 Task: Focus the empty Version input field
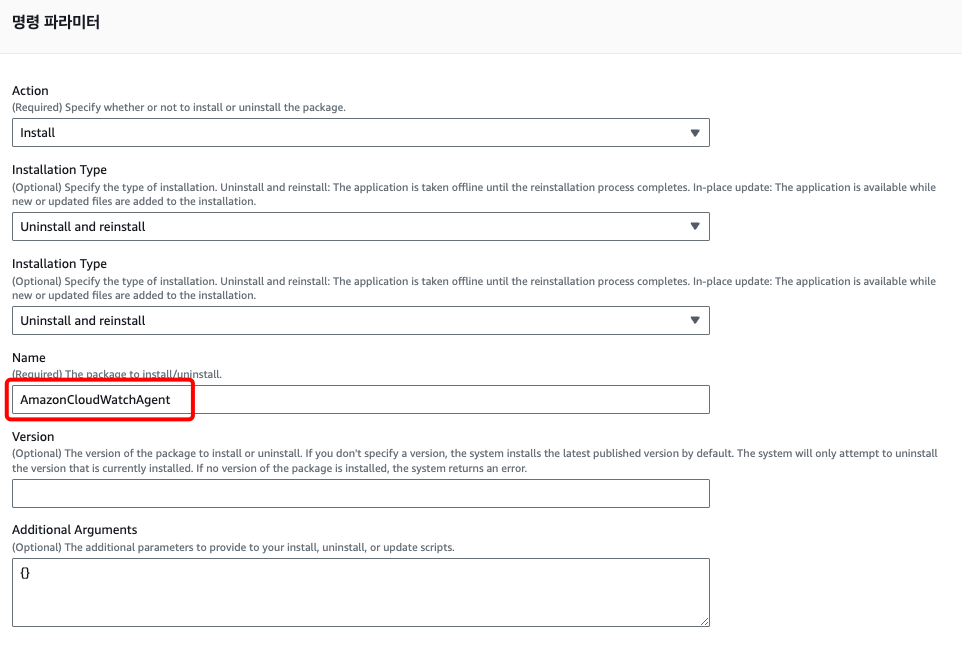[360, 493]
